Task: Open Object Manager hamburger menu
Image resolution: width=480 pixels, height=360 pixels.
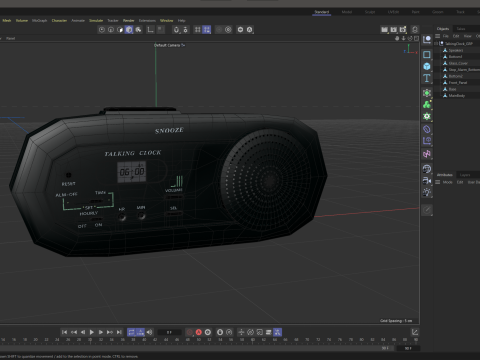Action: click(437, 36)
